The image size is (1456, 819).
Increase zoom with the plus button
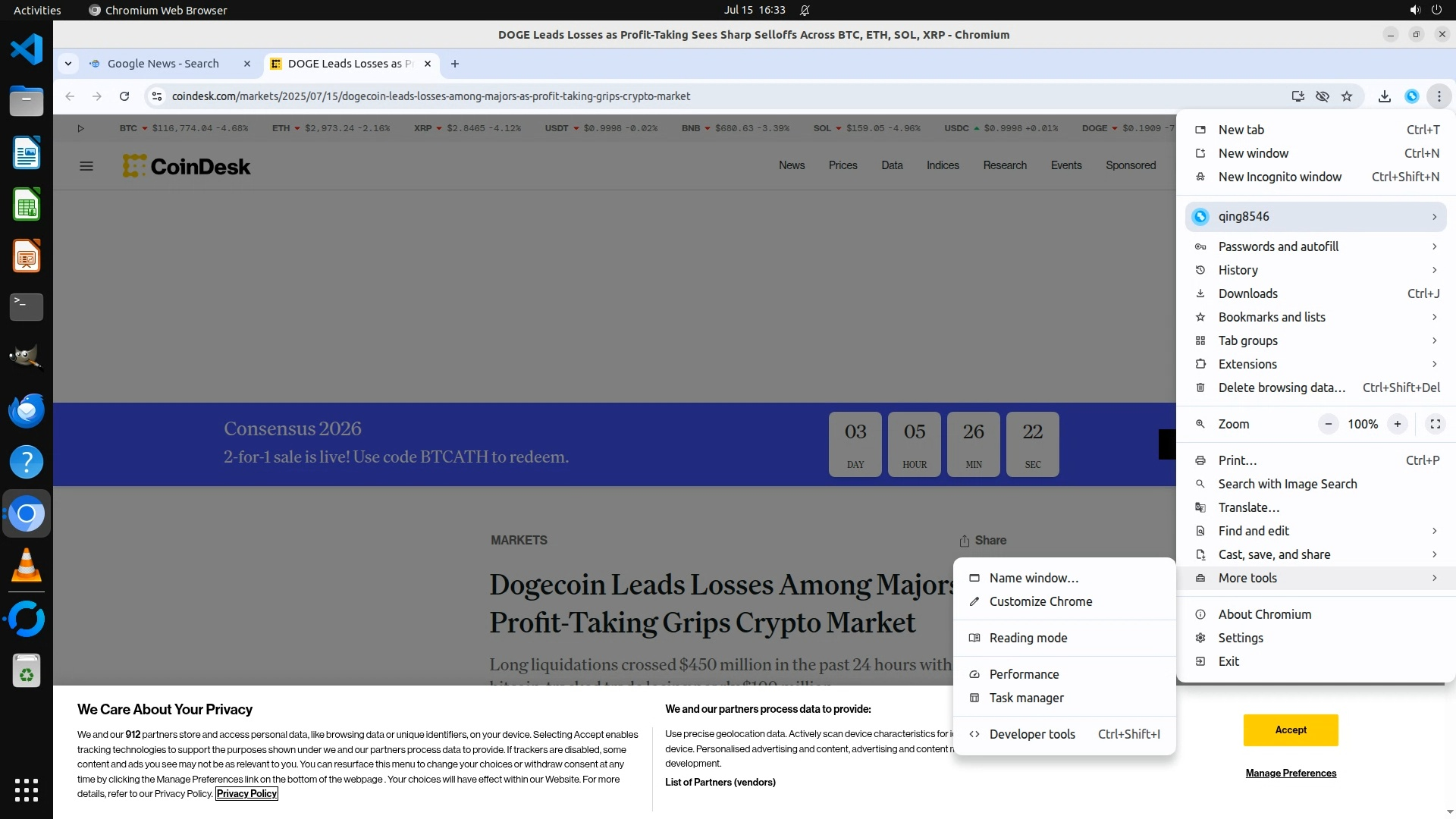tap(1397, 424)
